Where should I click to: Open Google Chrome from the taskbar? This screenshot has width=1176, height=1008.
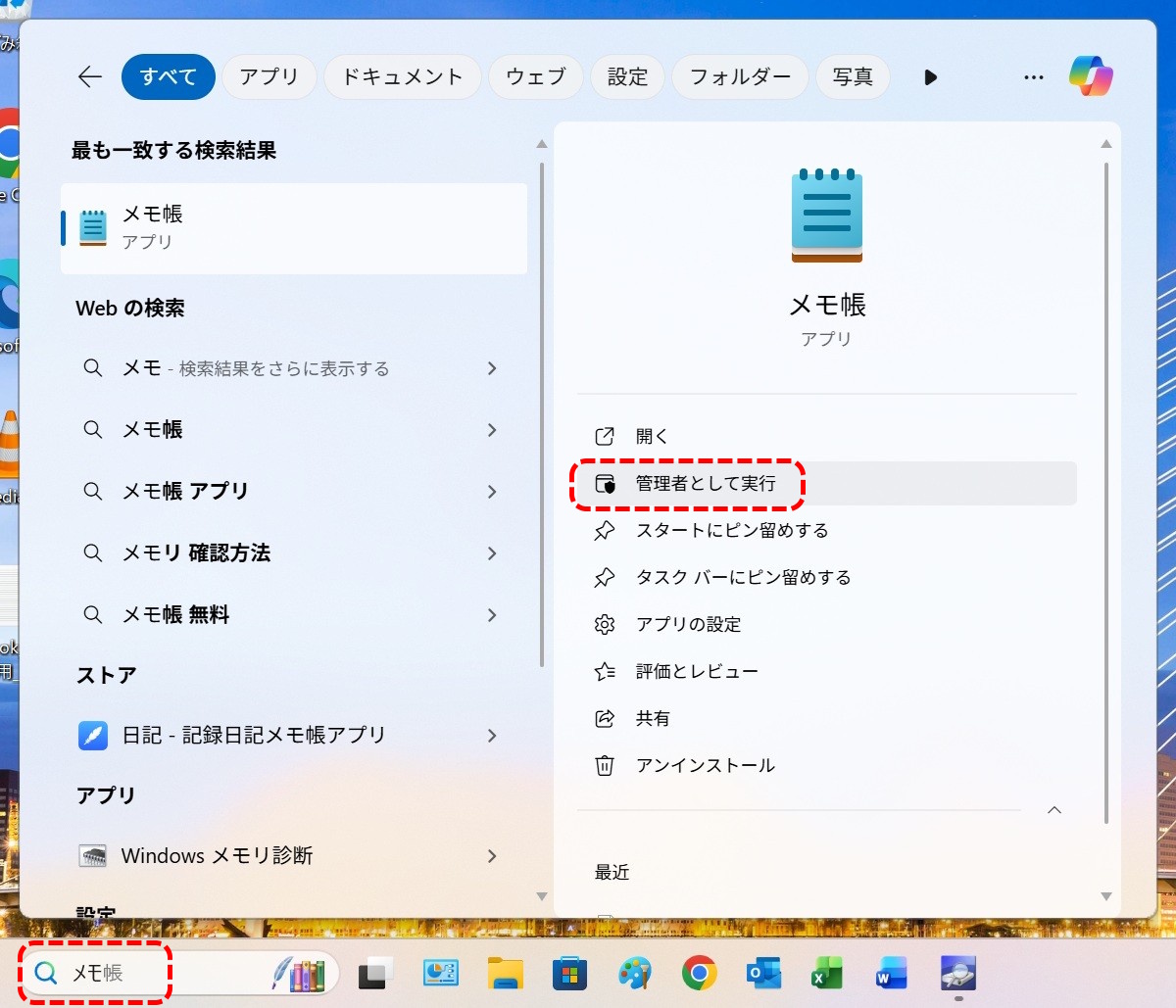pos(699,974)
